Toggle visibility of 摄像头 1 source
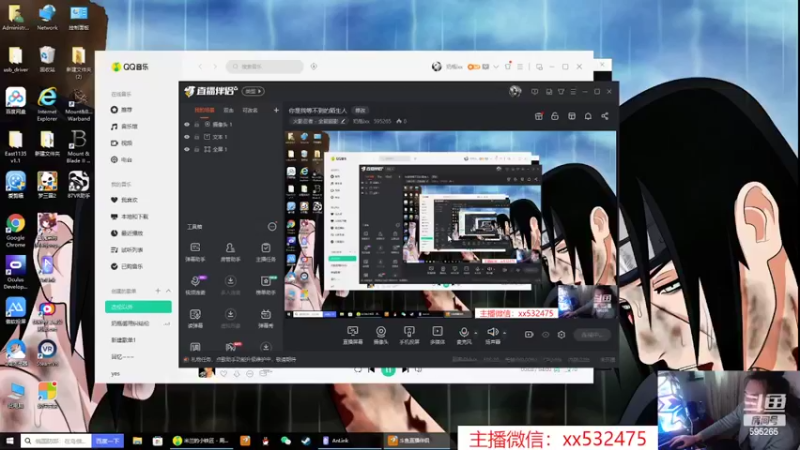Image resolution: width=800 pixels, height=450 pixels. coord(187,124)
